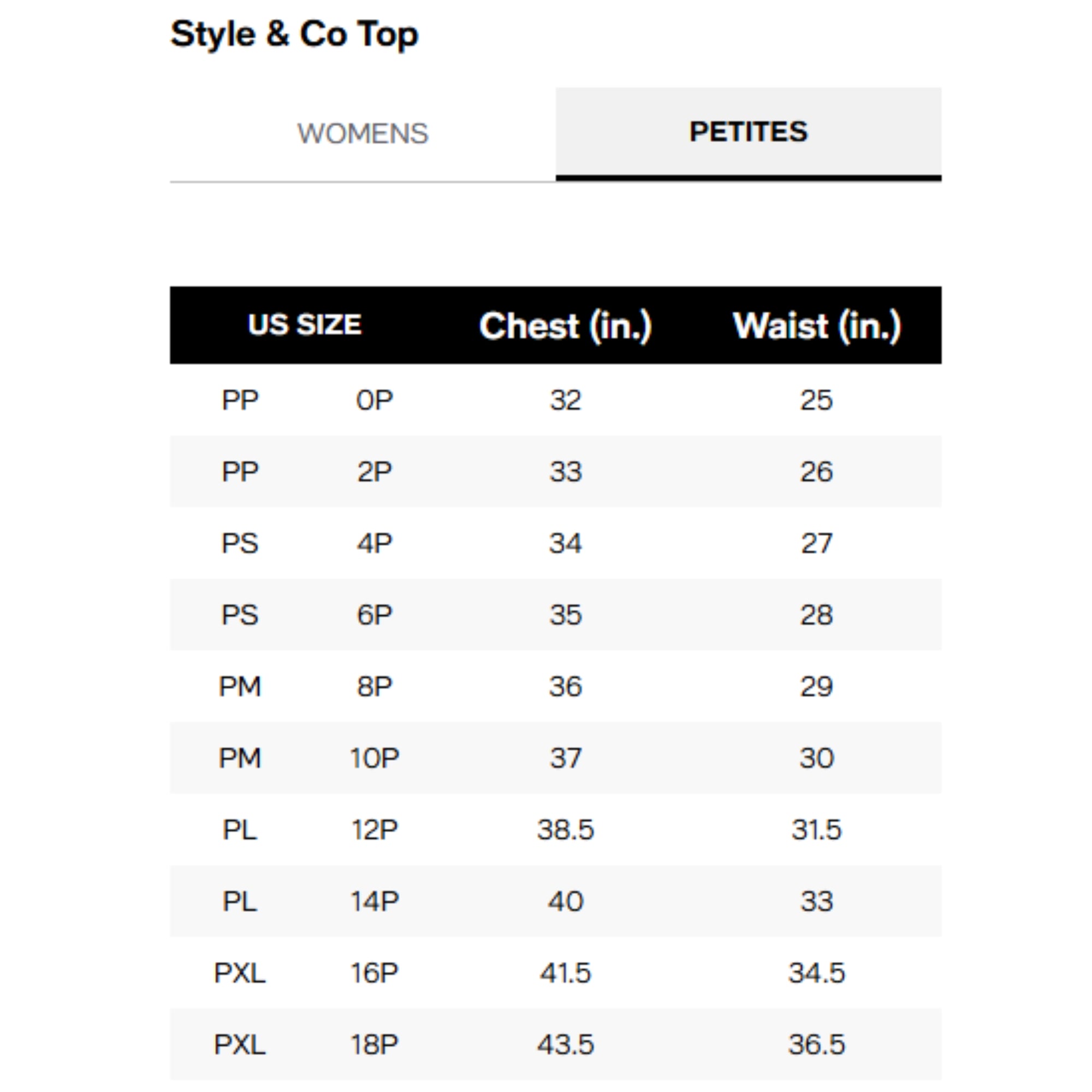Viewport: 1092px width, 1092px height.
Task: Select the 8P size cell
Action: (374, 686)
